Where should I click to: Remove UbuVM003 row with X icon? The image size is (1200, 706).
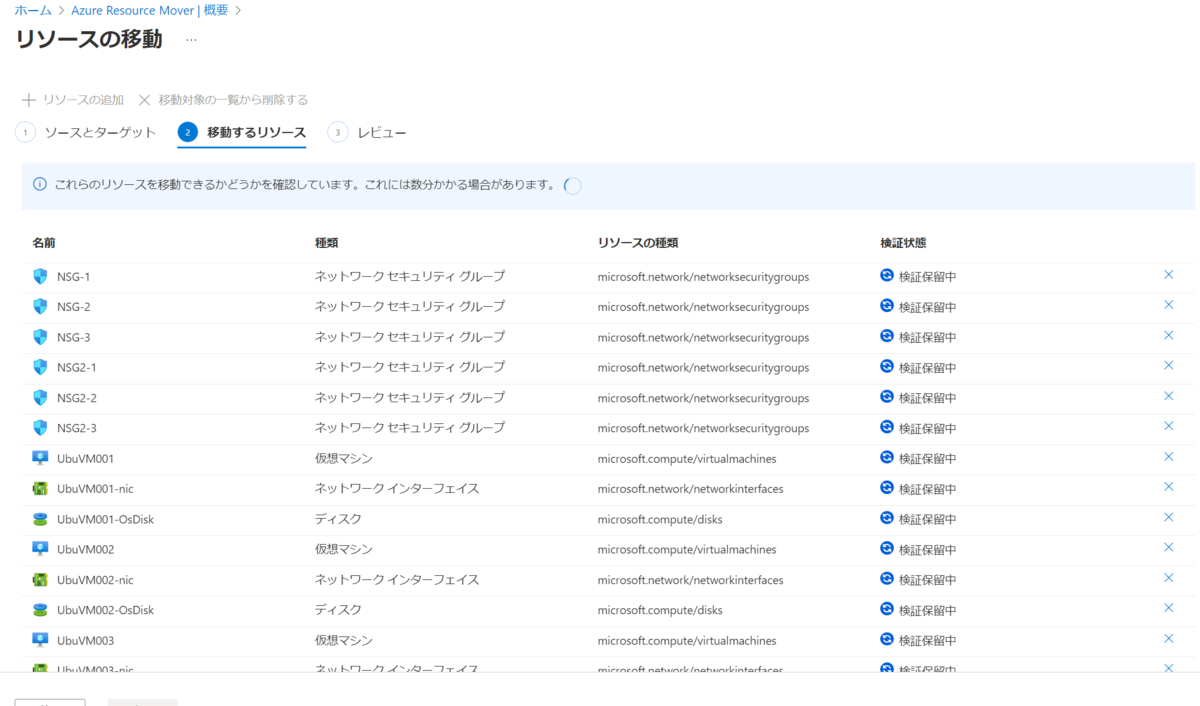click(1168, 639)
